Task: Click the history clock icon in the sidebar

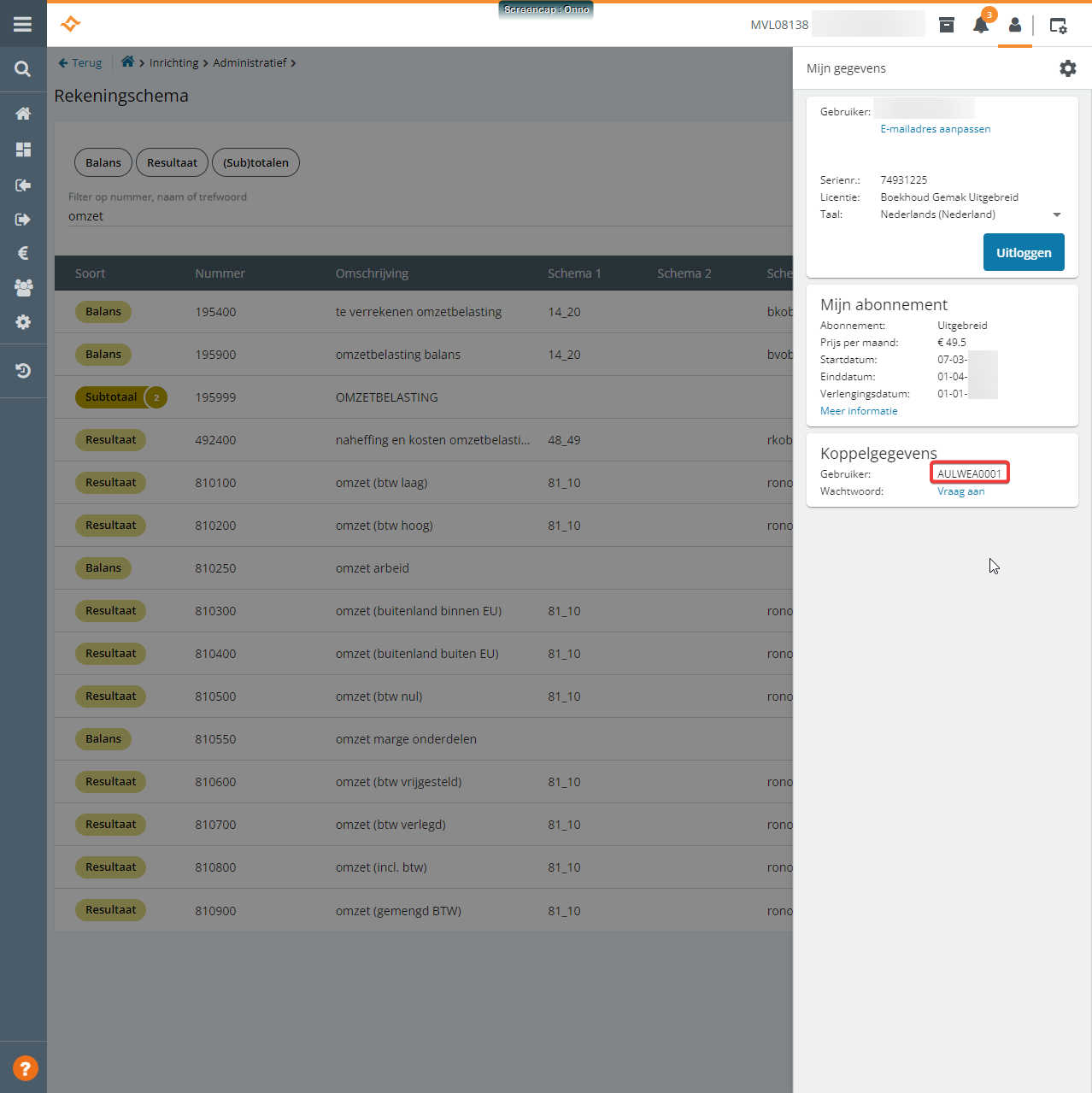Action: pyautogui.click(x=23, y=371)
